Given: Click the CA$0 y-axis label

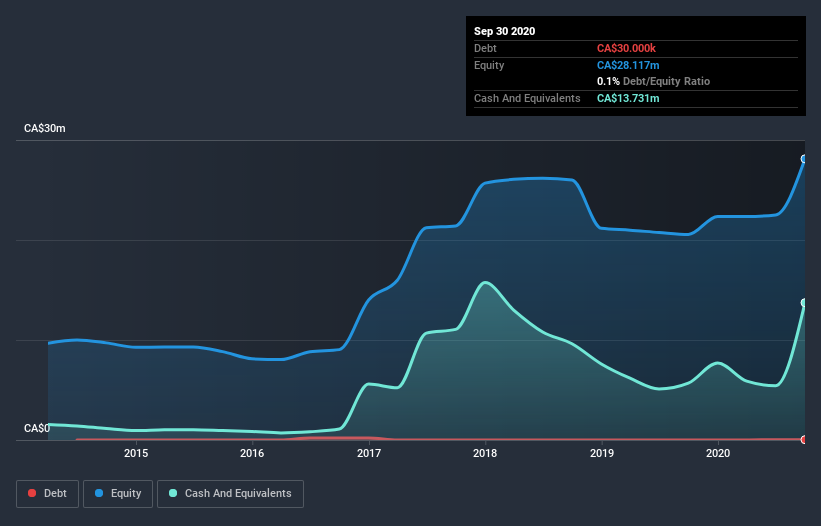Looking at the screenshot, I should tap(37, 428).
